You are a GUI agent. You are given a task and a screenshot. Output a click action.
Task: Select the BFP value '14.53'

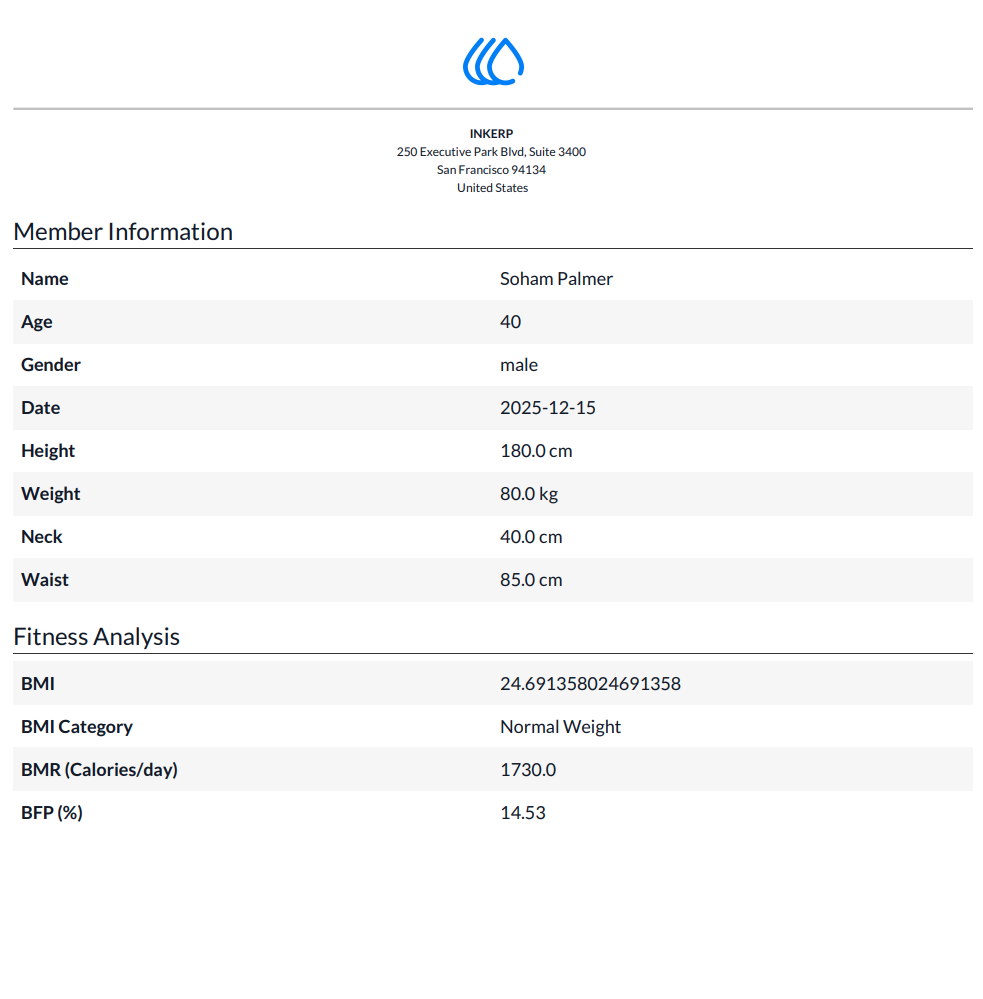tap(523, 813)
